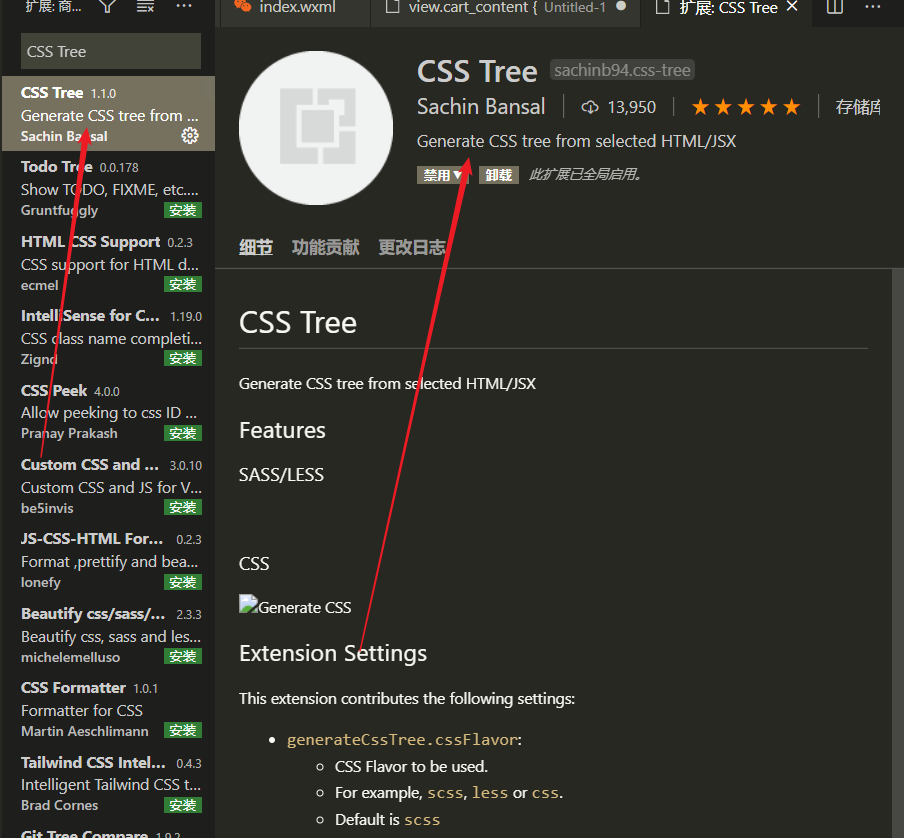
Task: Click the Extension Settings heading
Action: tap(333, 654)
